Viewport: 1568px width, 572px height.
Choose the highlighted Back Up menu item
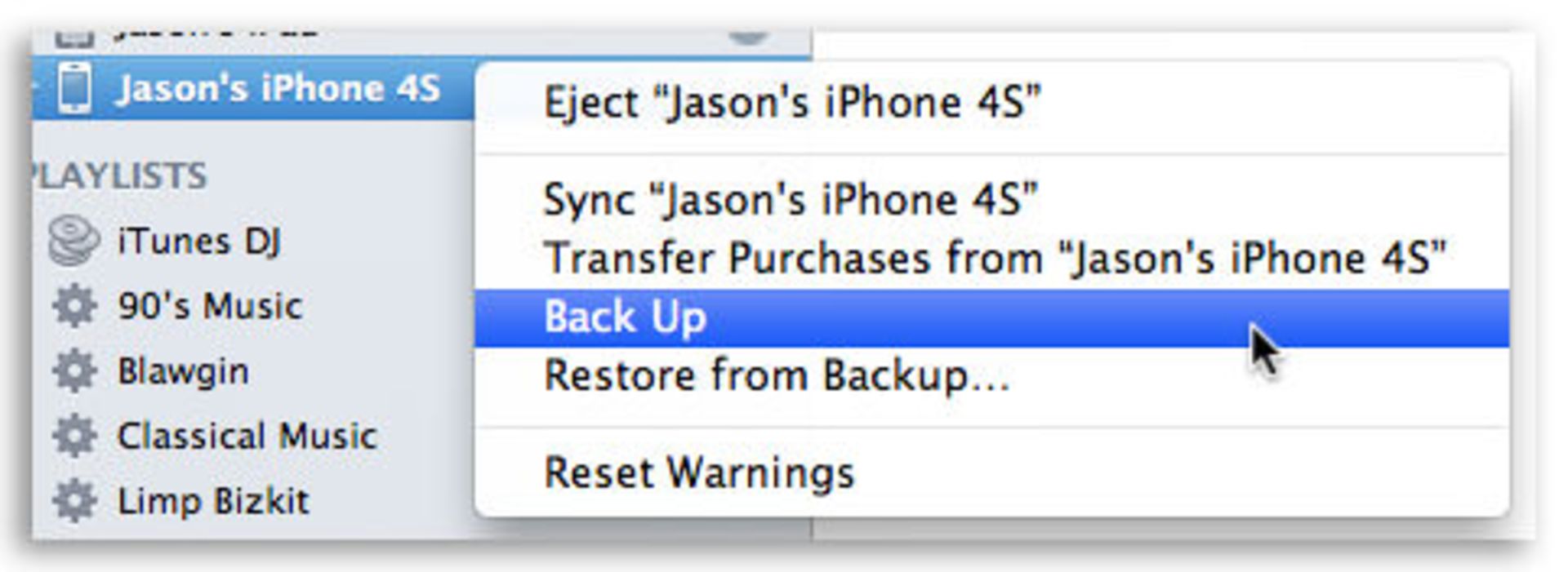tap(991, 317)
